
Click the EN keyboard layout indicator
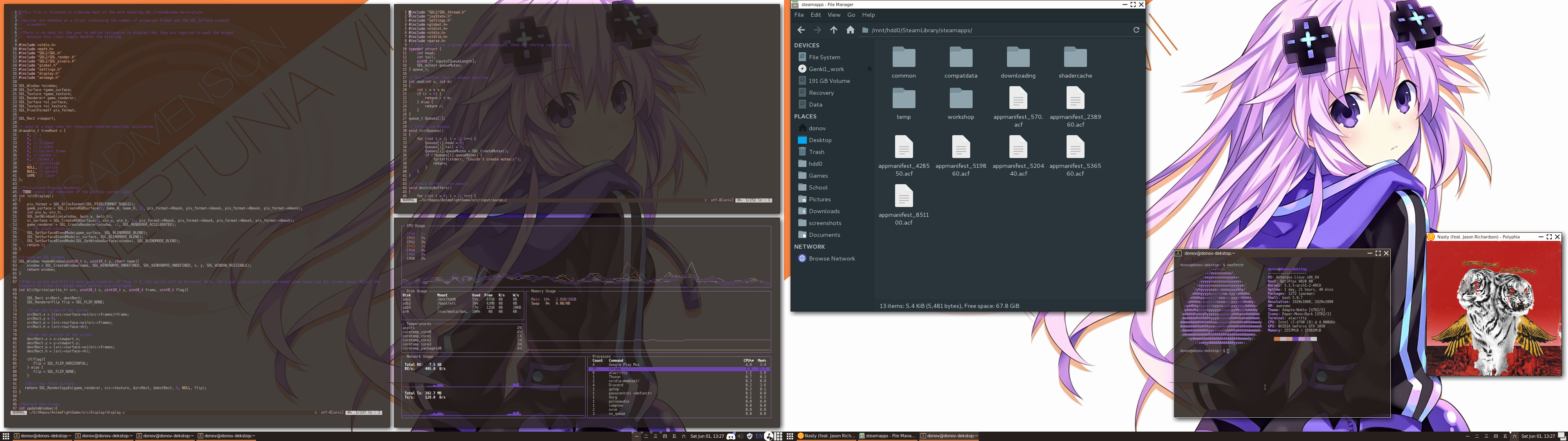click(x=759, y=436)
